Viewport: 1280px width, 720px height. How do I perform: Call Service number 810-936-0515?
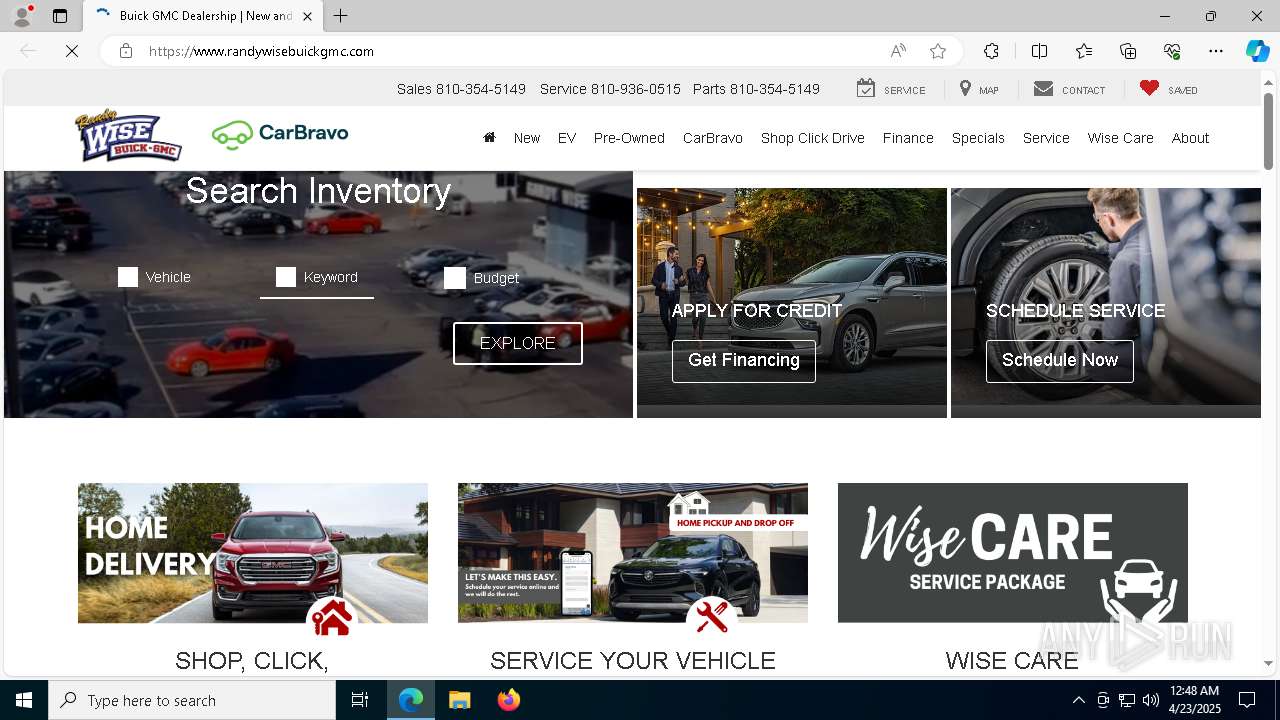[x=610, y=89]
